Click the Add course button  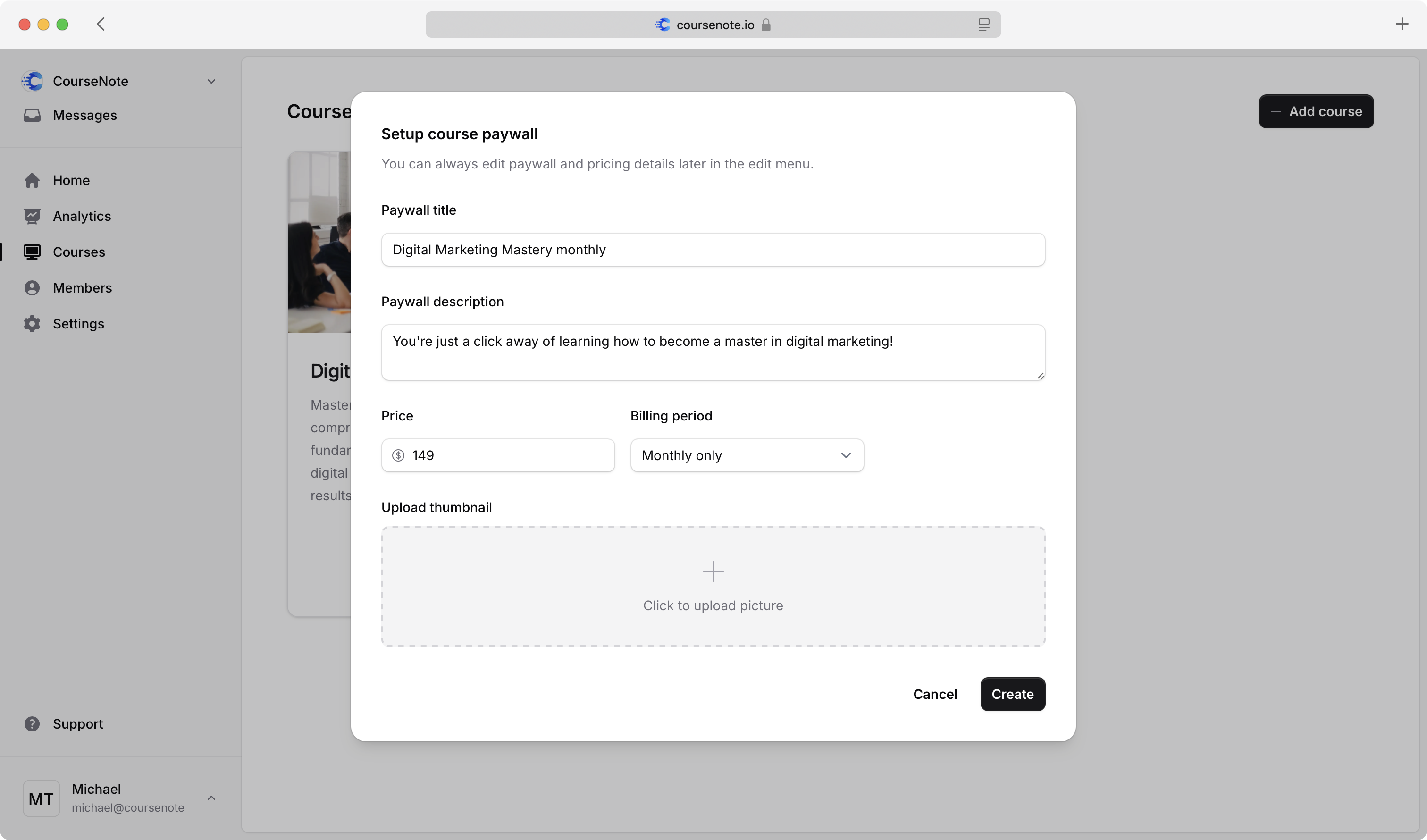[1316, 111]
